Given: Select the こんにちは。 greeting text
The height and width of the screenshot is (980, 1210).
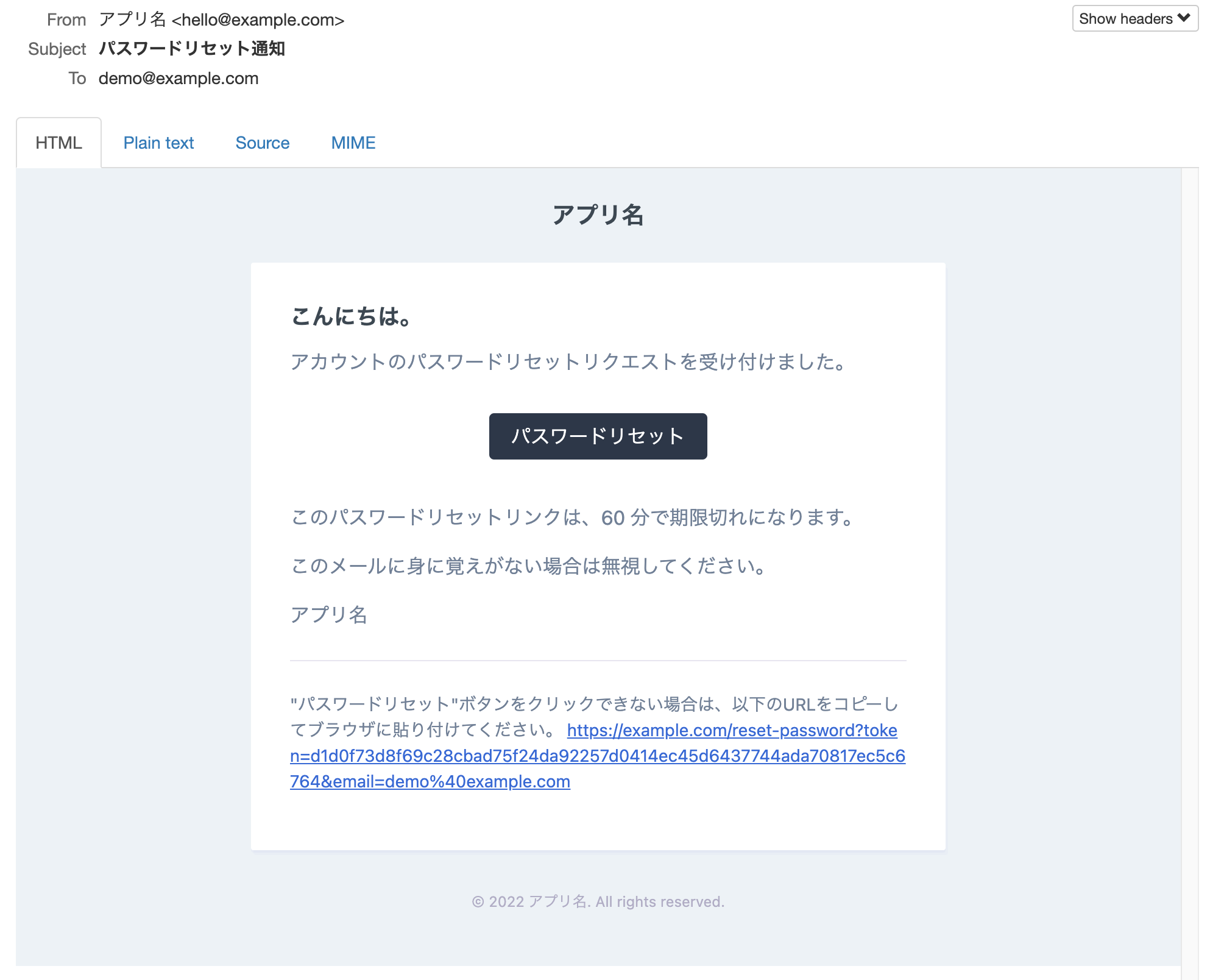Looking at the screenshot, I should click(352, 316).
